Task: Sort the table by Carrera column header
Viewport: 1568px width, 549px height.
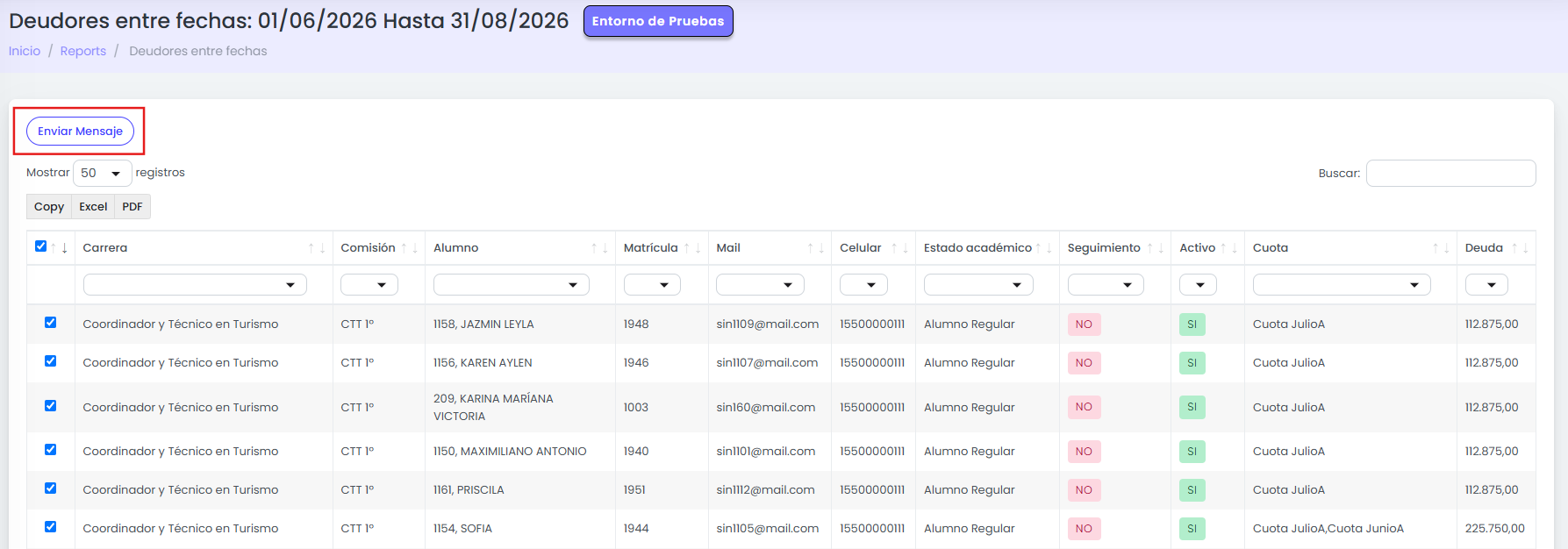Action: coord(204,248)
